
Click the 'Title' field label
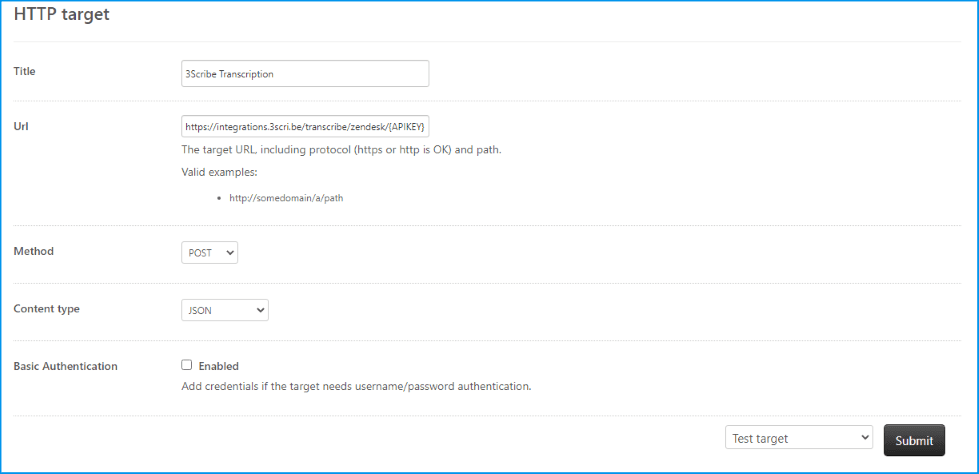[x=24, y=71]
